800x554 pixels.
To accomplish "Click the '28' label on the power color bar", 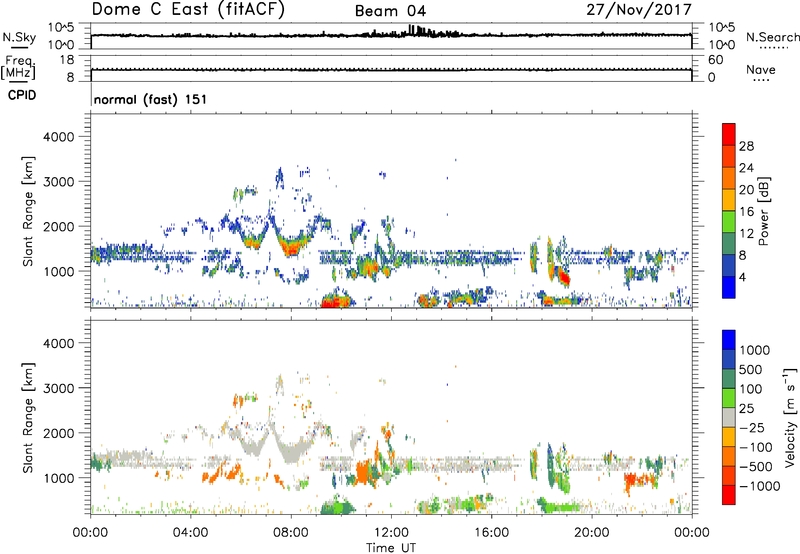I will click(746, 146).
